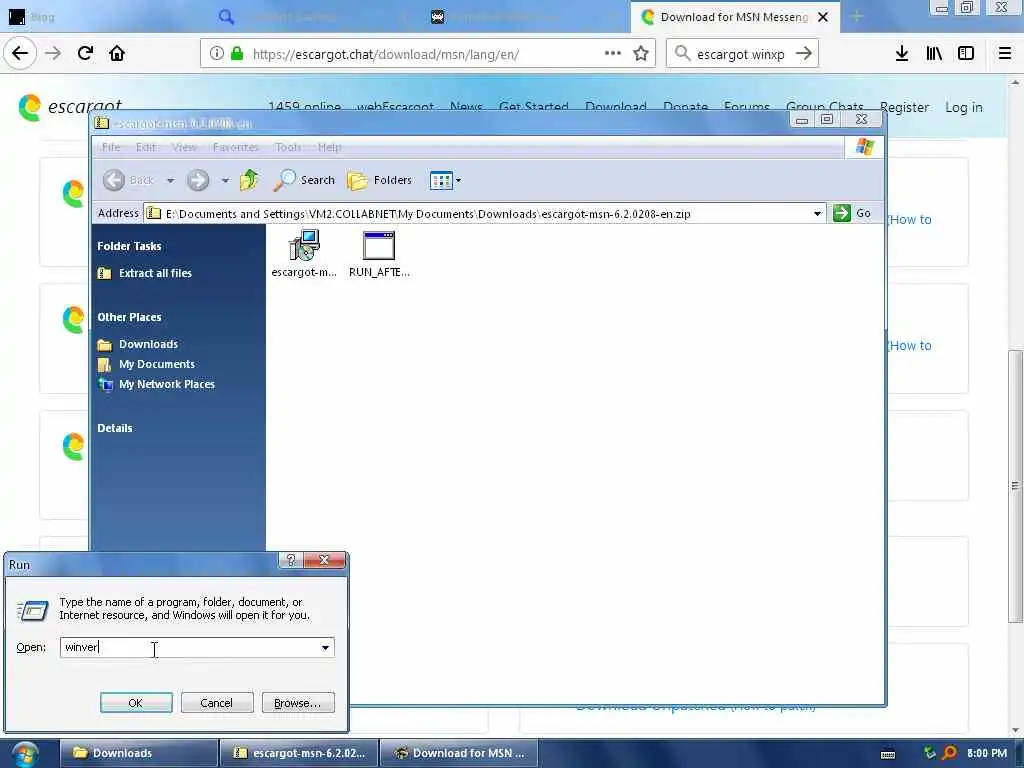Open Explorer Search pane
Image resolution: width=1024 pixels, height=768 pixels.
click(x=304, y=180)
